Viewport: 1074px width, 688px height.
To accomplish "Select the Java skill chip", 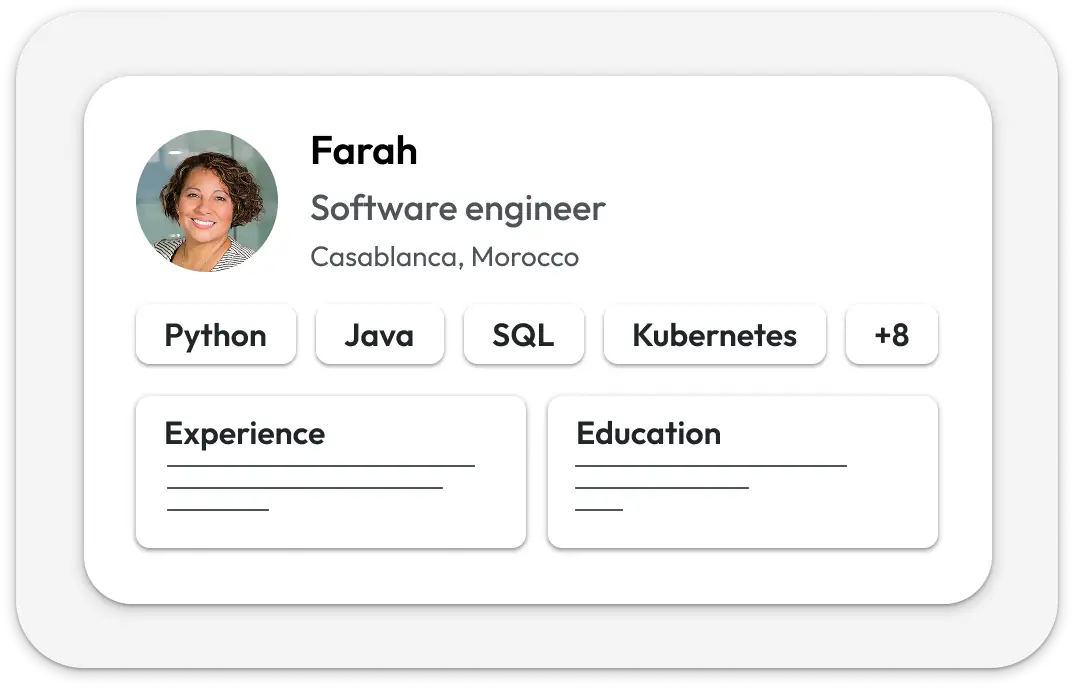I will point(379,335).
